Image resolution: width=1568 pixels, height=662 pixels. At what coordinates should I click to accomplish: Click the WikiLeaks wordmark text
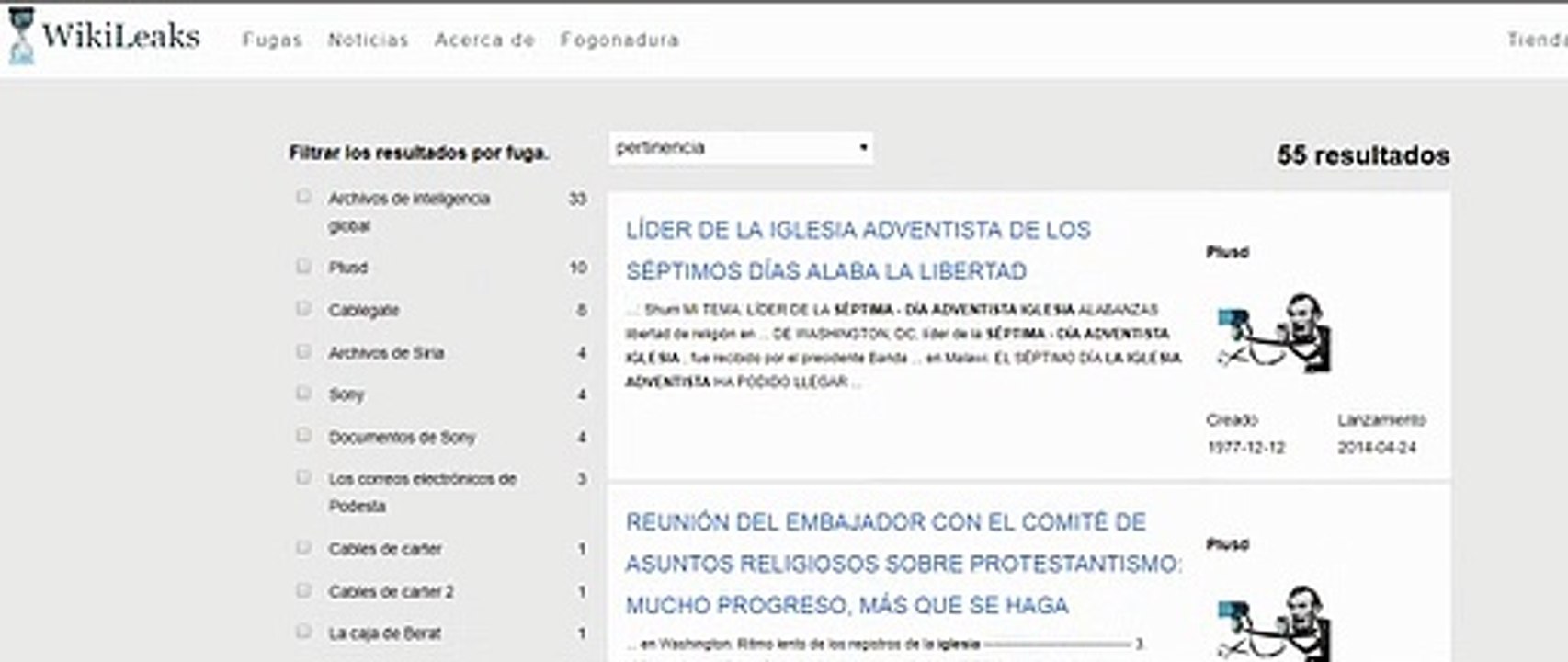(120, 36)
